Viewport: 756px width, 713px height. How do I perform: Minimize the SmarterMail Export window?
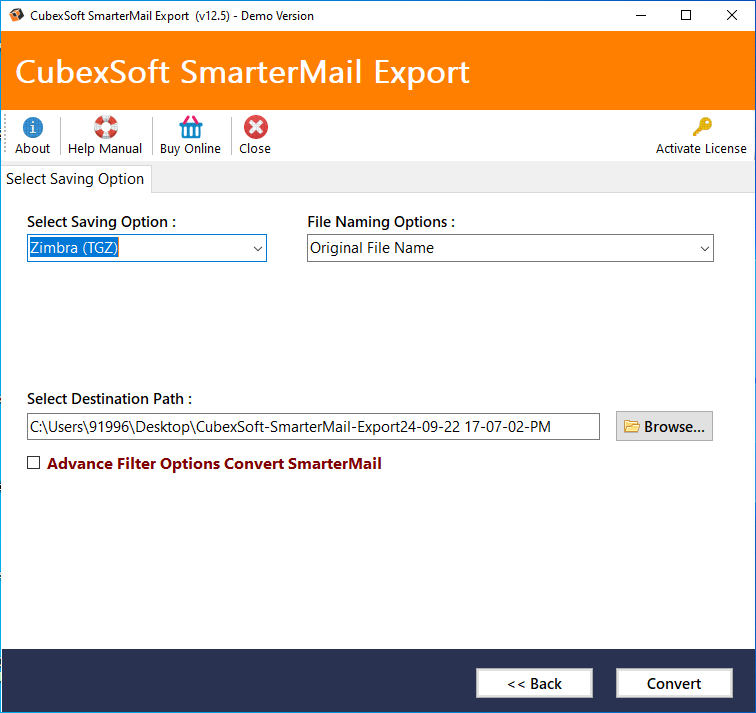coord(641,15)
